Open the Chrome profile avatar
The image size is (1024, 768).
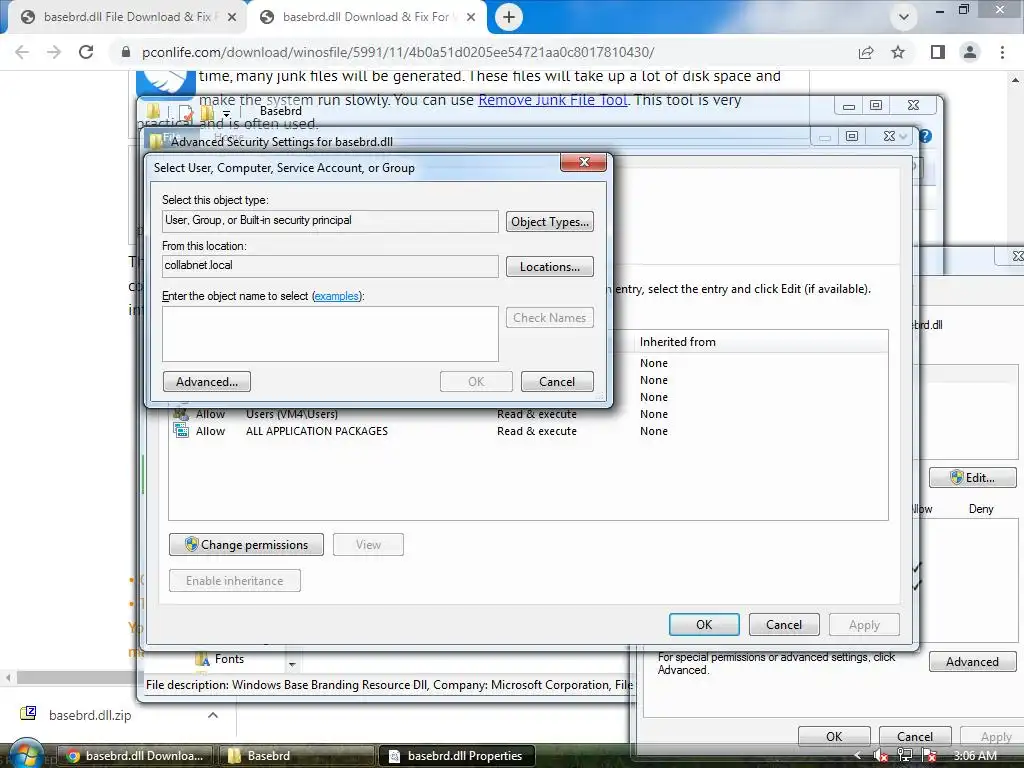[970, 52]
